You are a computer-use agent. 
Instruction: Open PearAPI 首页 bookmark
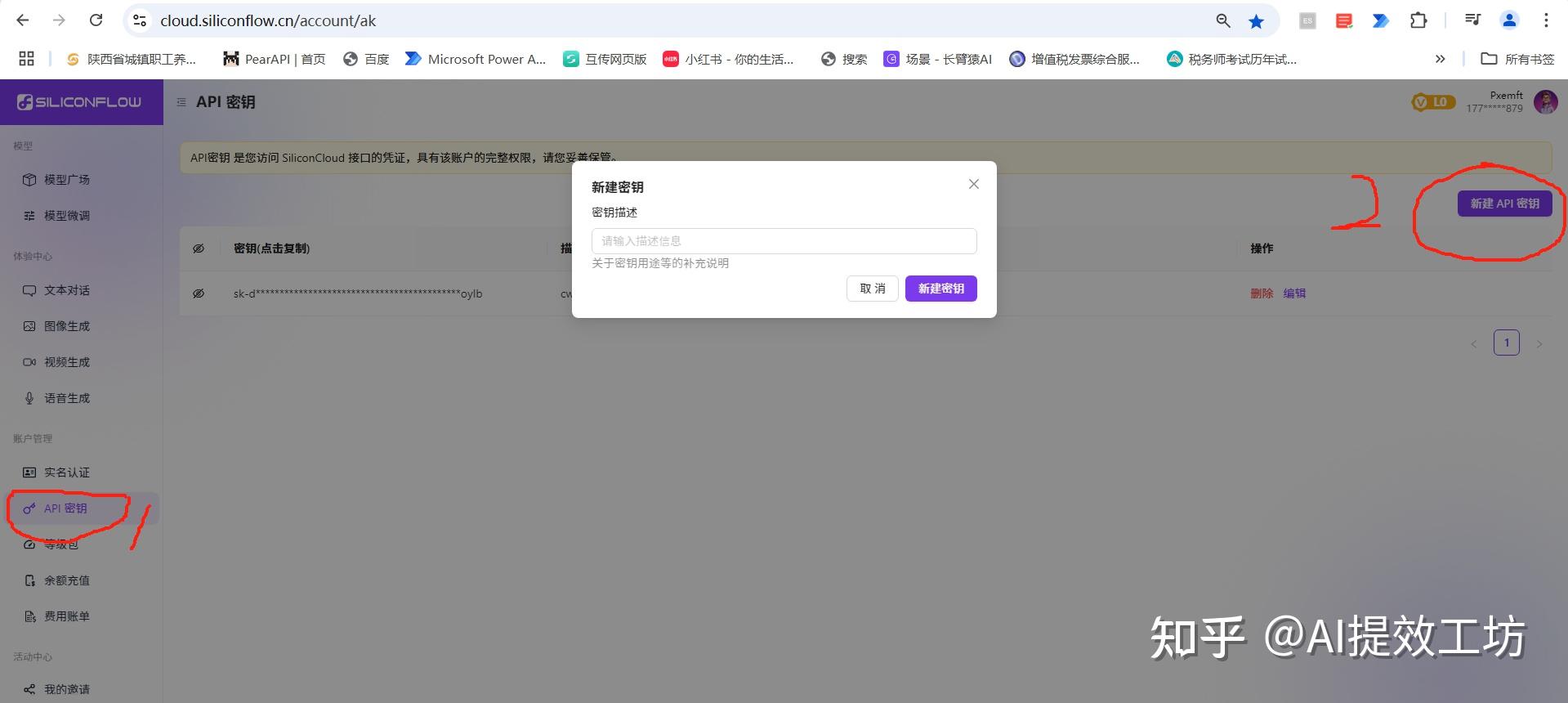[275, 59]
